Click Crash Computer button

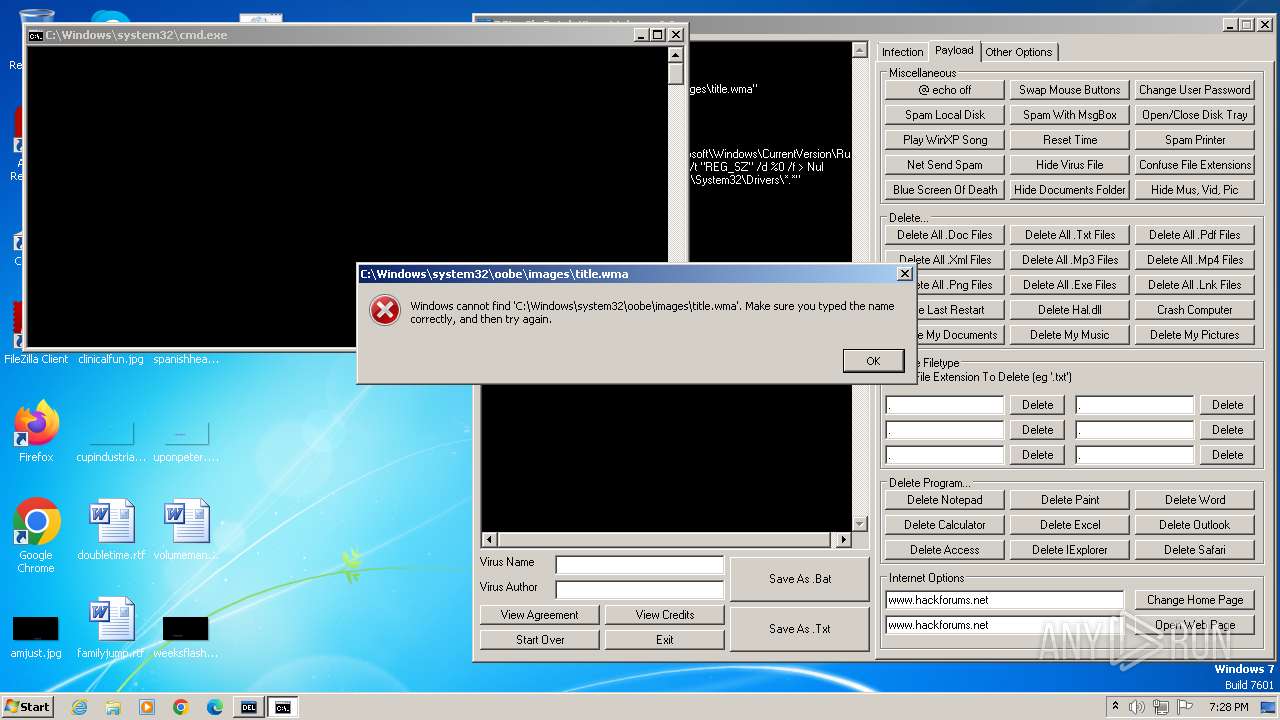[1195, 310]
